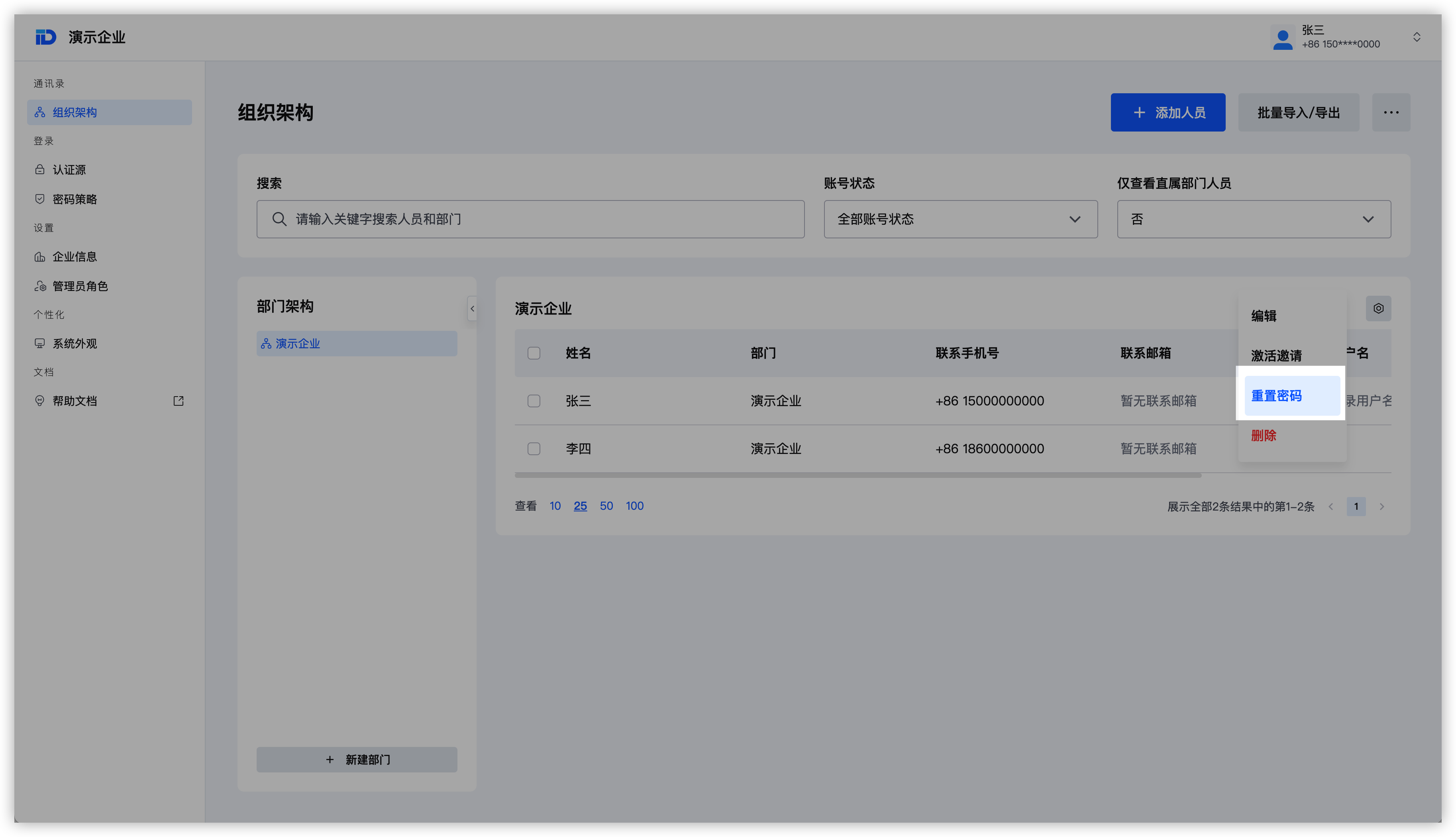Go to previous page arrow
The image size is (1456, 837).
pos(1331,507)
